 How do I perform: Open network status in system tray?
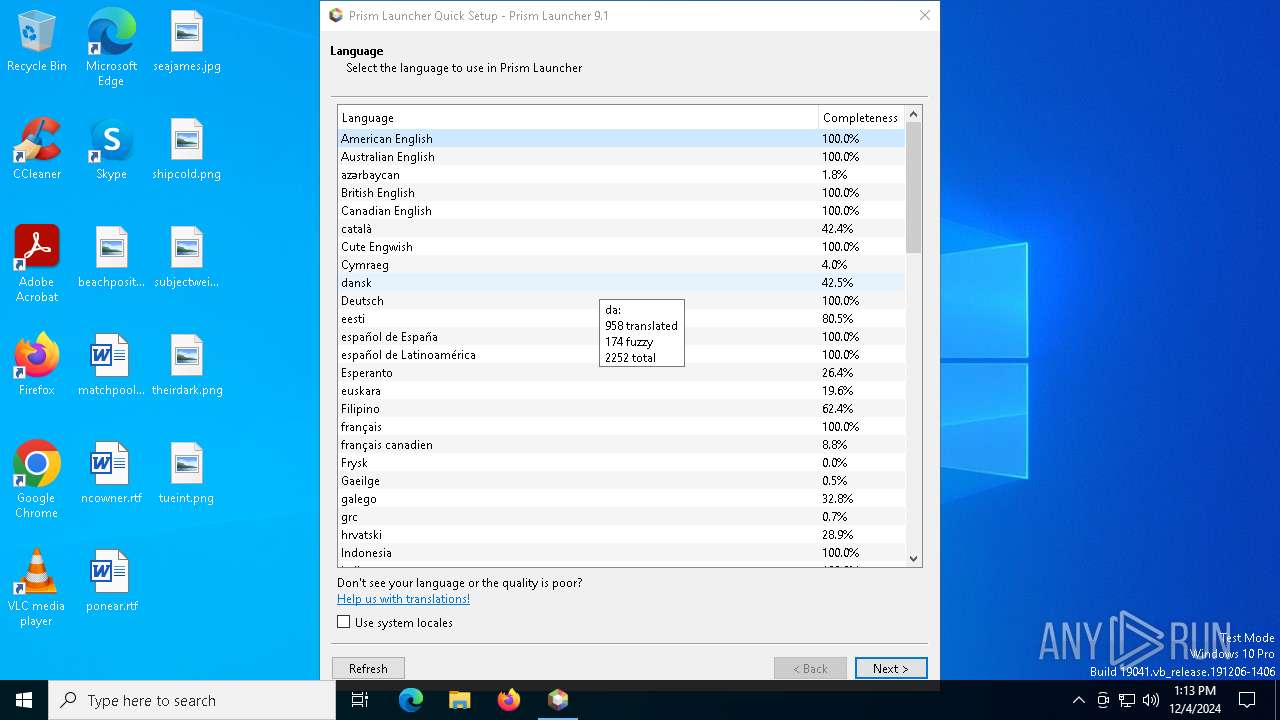click(1127, 700)
